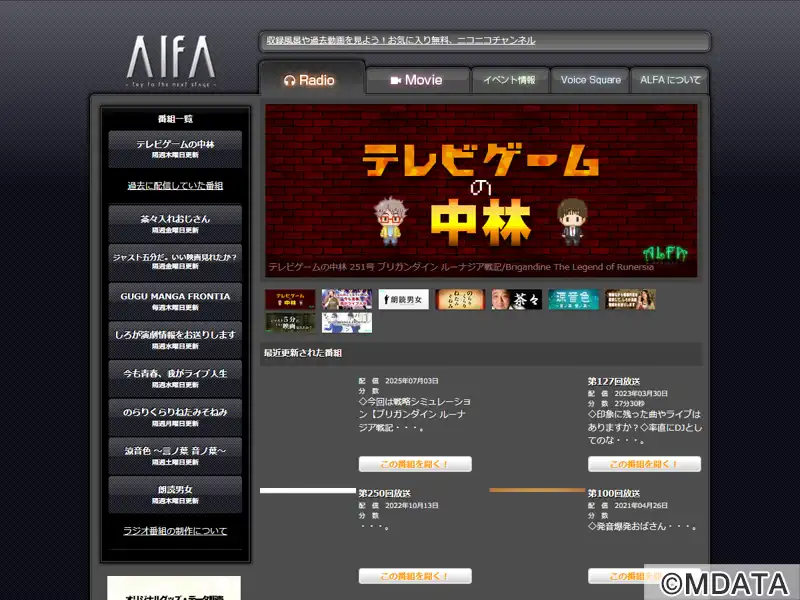Switch to the Movie tab
Screen dimensions: 800x600
[417, 80]
